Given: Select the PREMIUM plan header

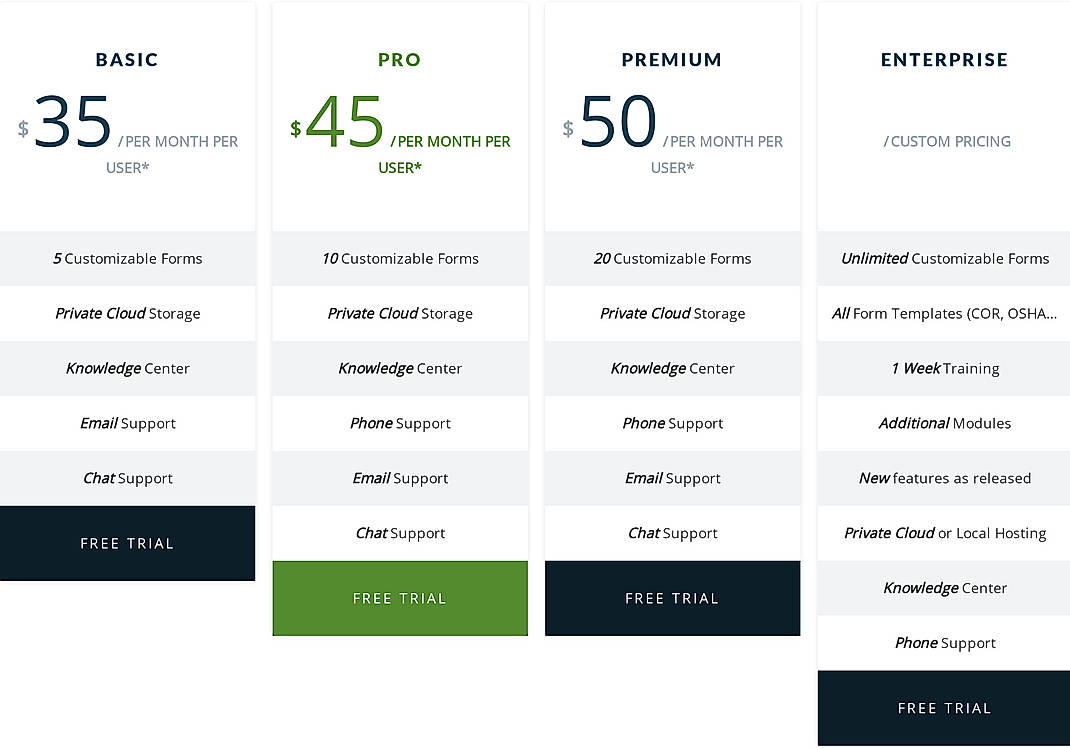Looking at the screenshot, I should (x=672, y=59).
